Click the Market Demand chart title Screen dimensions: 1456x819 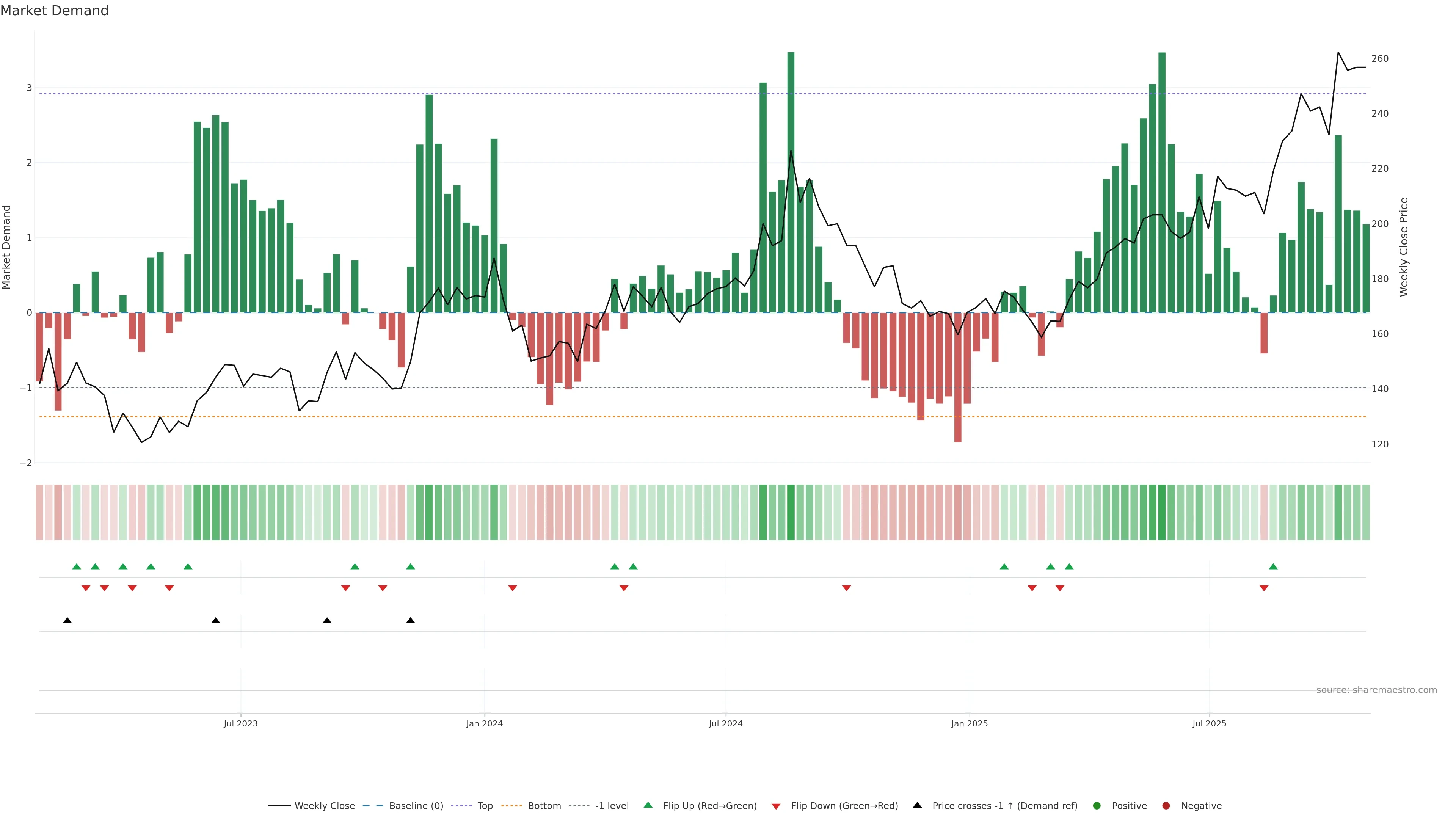pos(54,11)
